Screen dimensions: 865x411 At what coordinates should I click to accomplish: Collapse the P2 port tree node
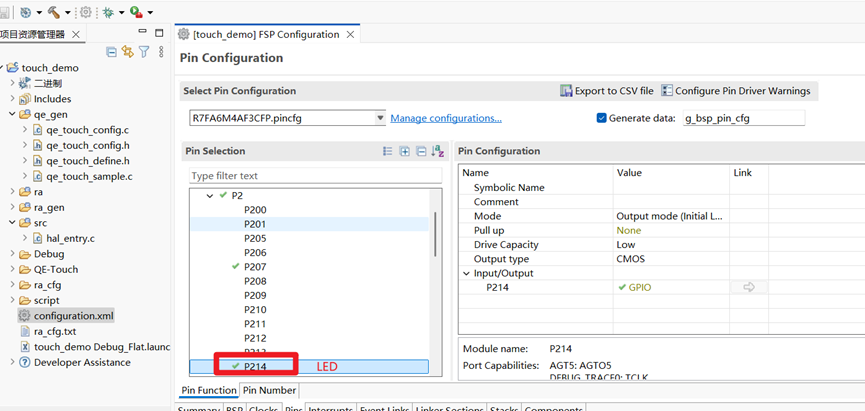[210, 196]
